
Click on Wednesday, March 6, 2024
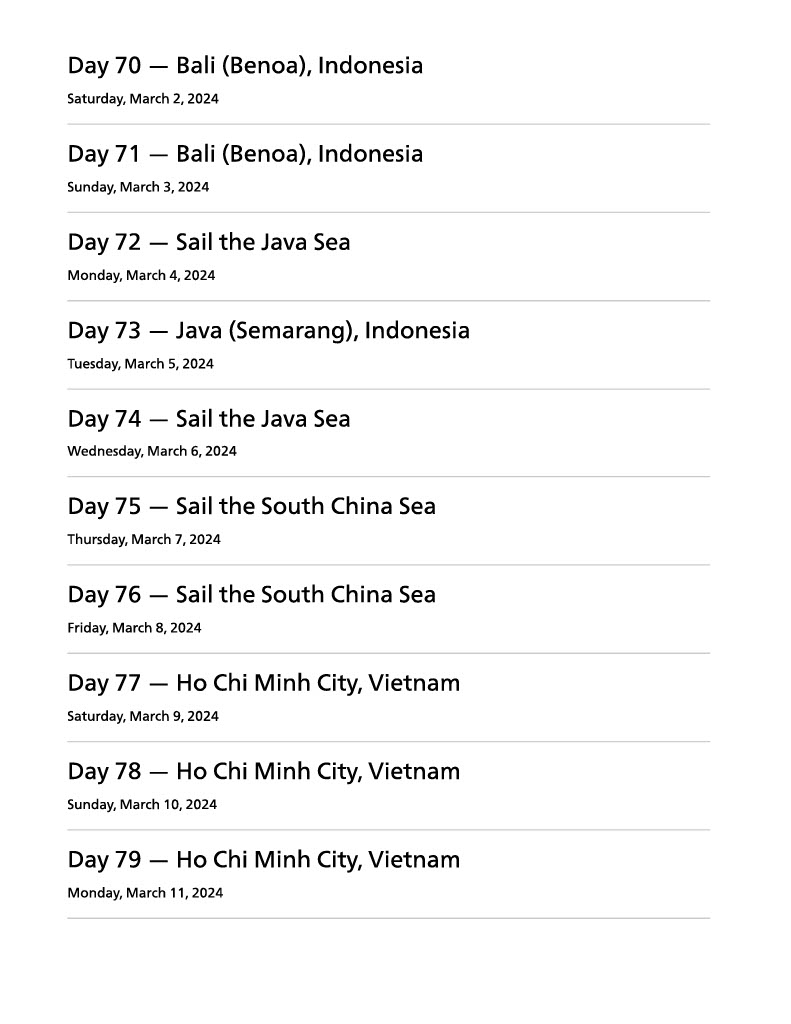152,451
